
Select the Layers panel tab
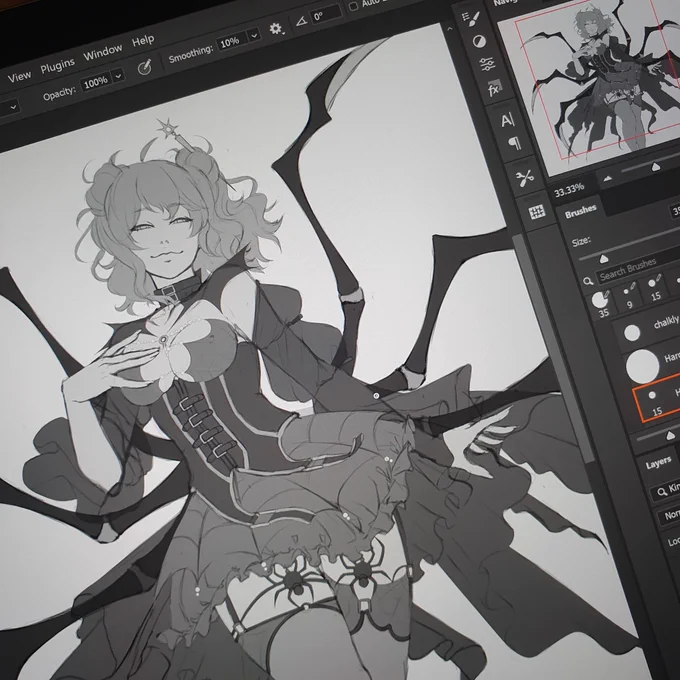[x=658, y=464]
